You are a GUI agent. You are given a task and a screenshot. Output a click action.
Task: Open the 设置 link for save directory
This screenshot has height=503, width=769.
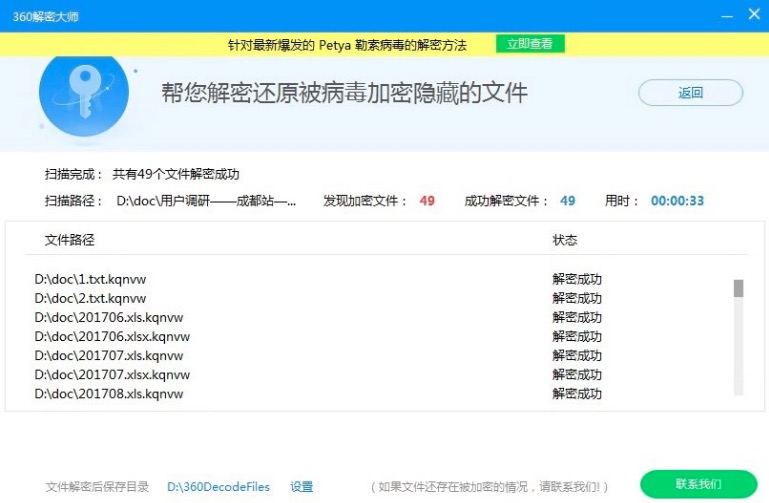[x=302, y=487]
